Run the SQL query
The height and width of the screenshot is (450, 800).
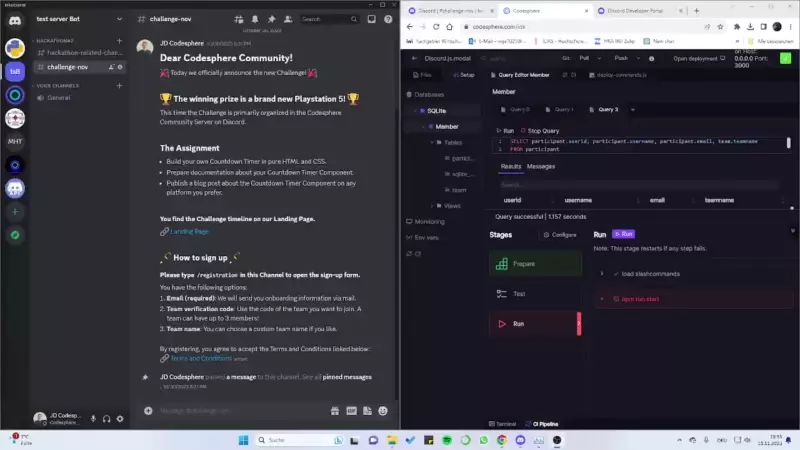[505, 131]
